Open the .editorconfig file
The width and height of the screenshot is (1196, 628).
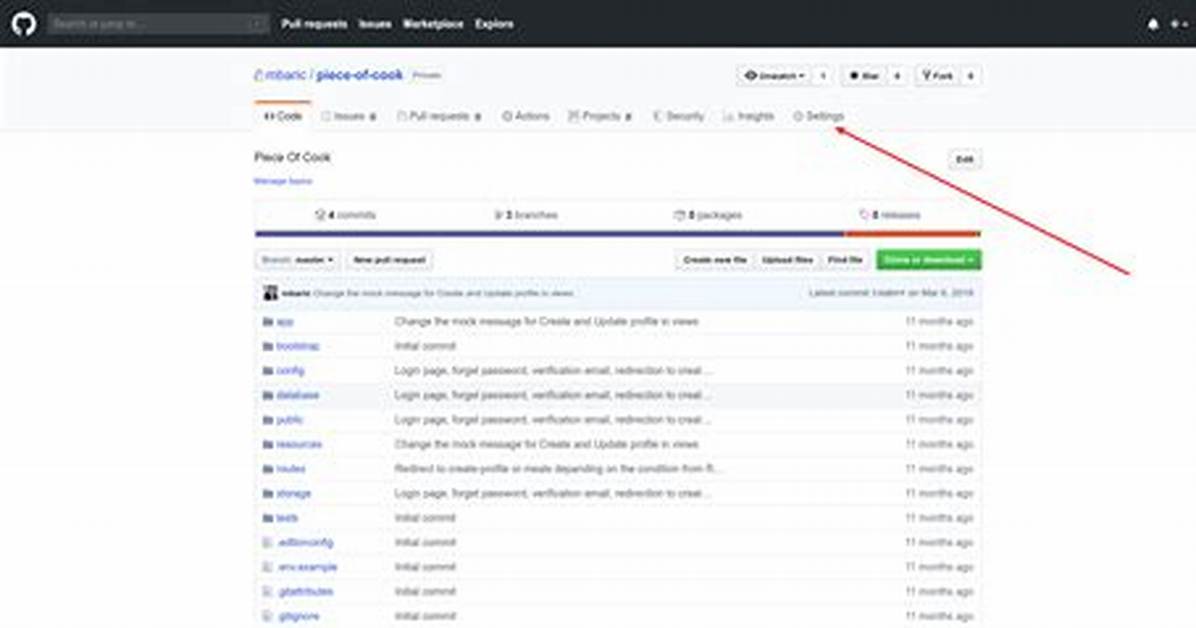point(305,543)
